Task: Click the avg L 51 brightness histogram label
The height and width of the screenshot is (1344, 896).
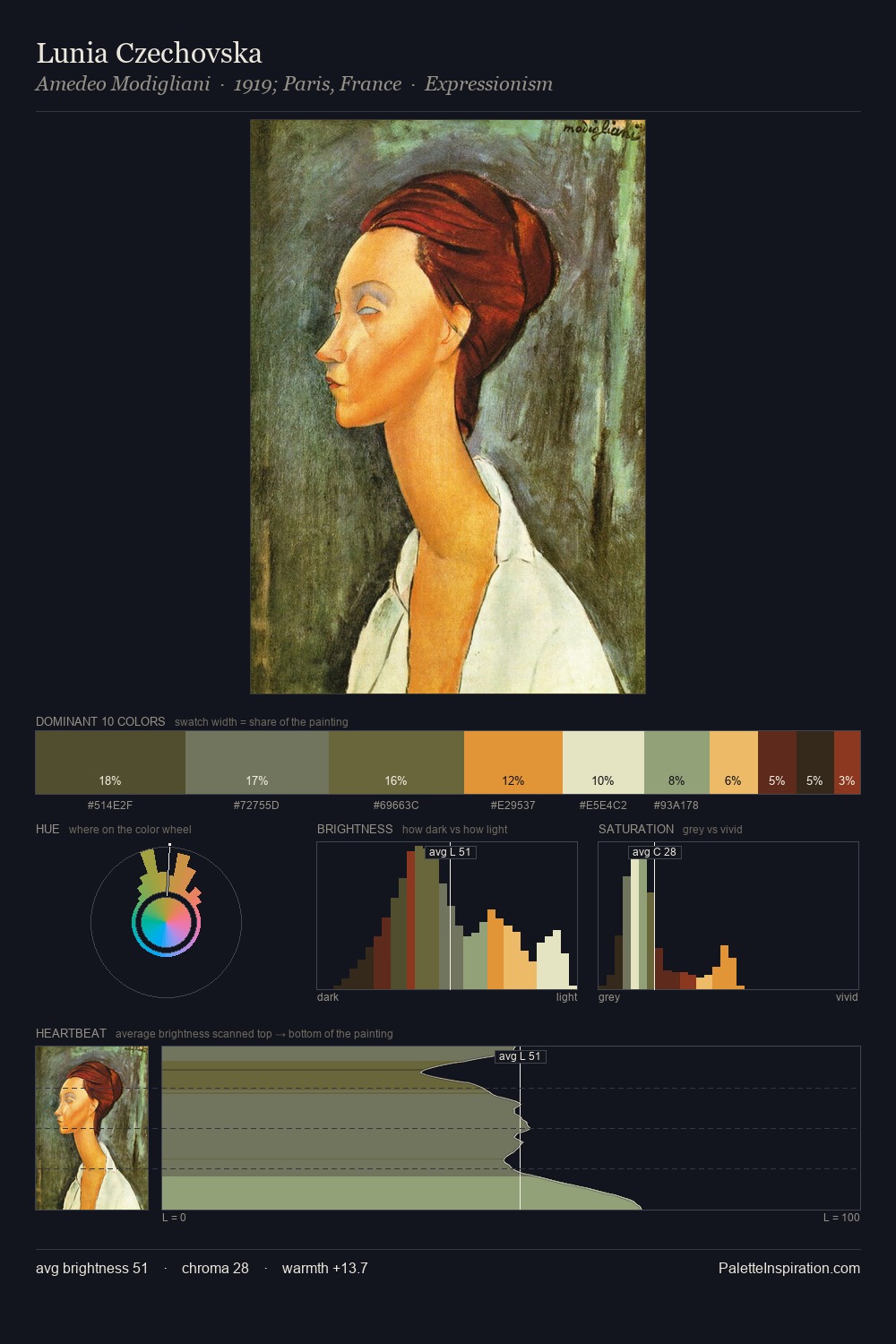Action: coord(451,852)
